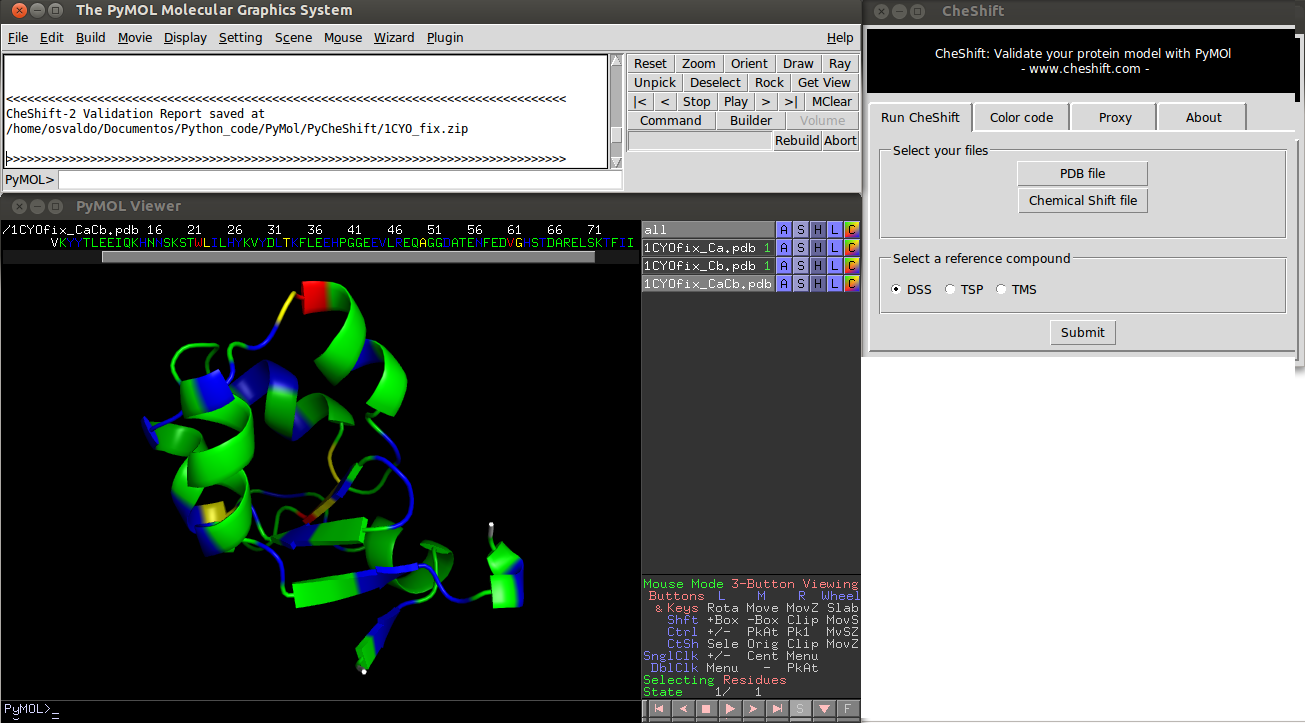Open the Build menu
This screenshot has width=1305, height=723.
tap(90, 38)
